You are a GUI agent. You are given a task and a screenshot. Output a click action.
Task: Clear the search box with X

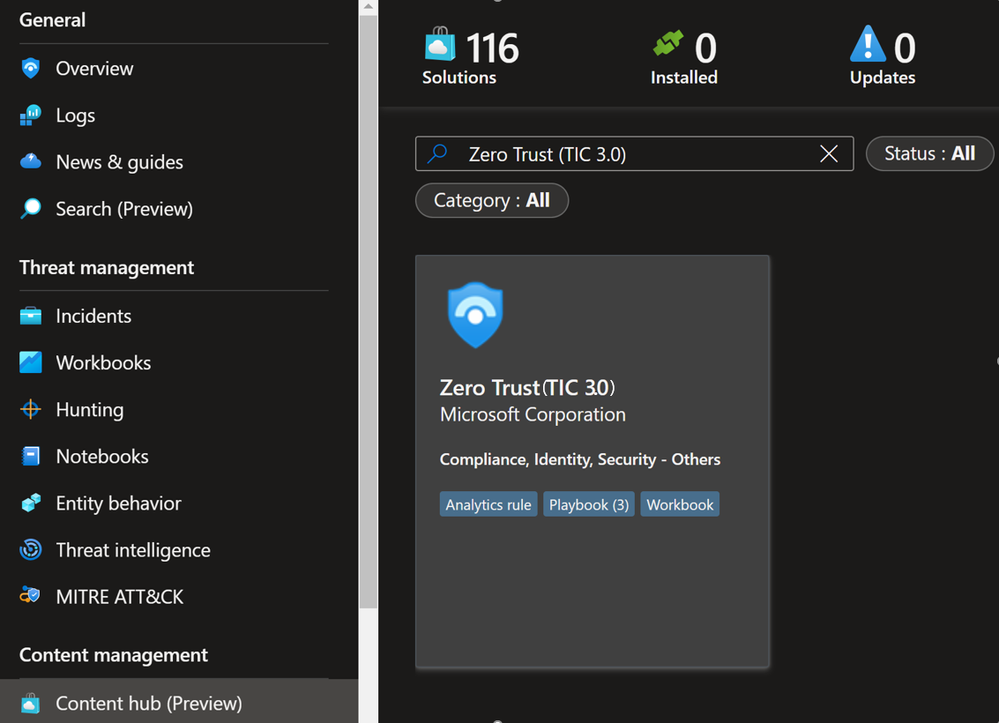(828, 154)
